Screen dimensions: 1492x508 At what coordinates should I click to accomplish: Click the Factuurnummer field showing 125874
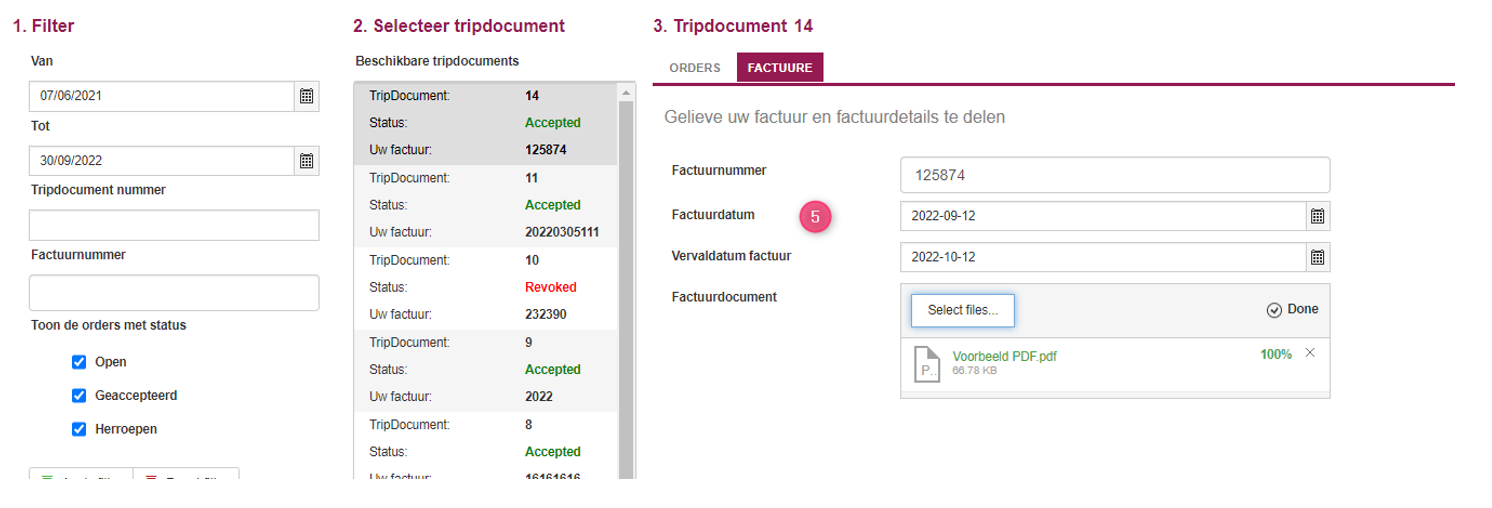point(1115,175)
